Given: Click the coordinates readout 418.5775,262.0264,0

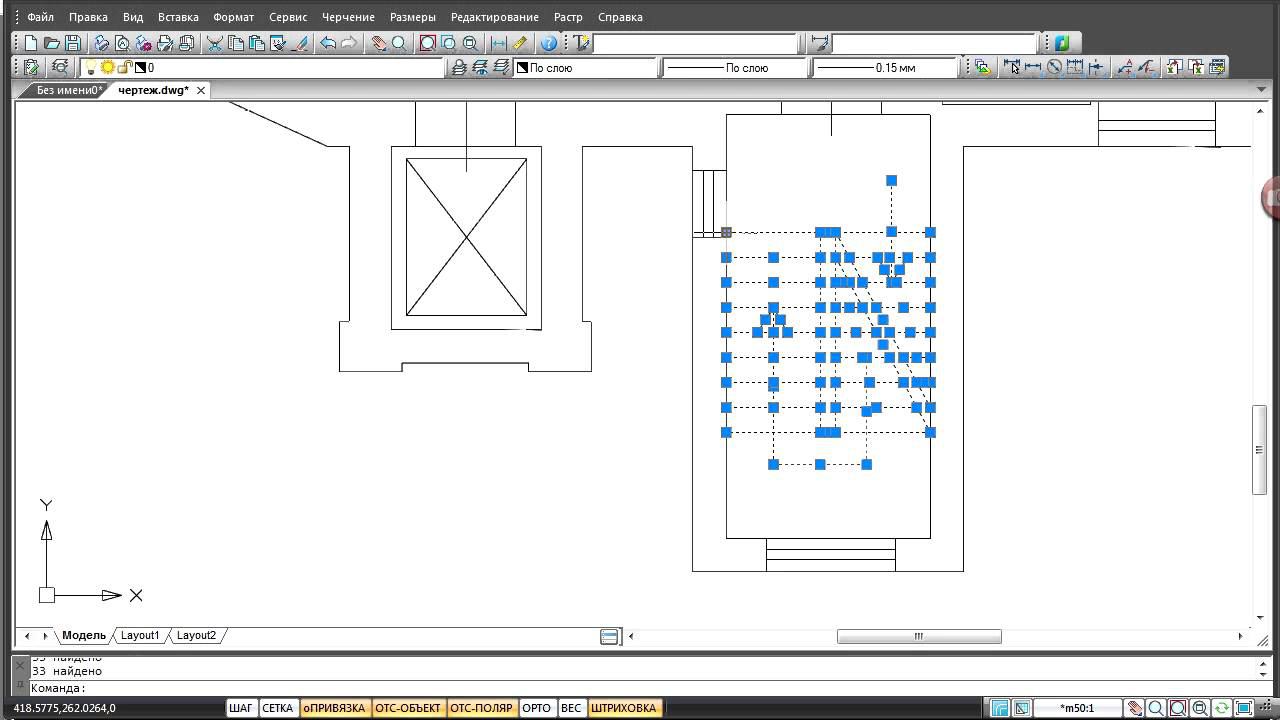Looking at the screenshot, I should 64,708.
